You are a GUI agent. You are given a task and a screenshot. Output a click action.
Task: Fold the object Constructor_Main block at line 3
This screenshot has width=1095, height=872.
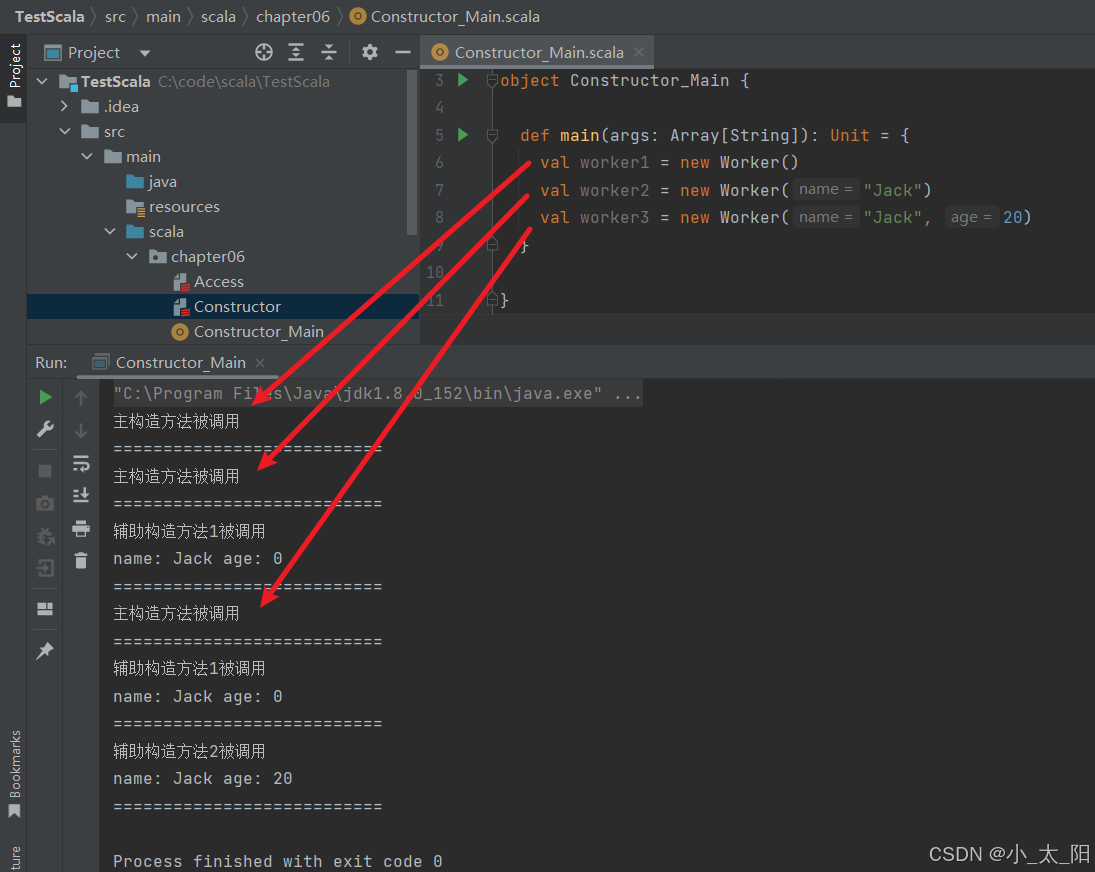click(492, 80)
